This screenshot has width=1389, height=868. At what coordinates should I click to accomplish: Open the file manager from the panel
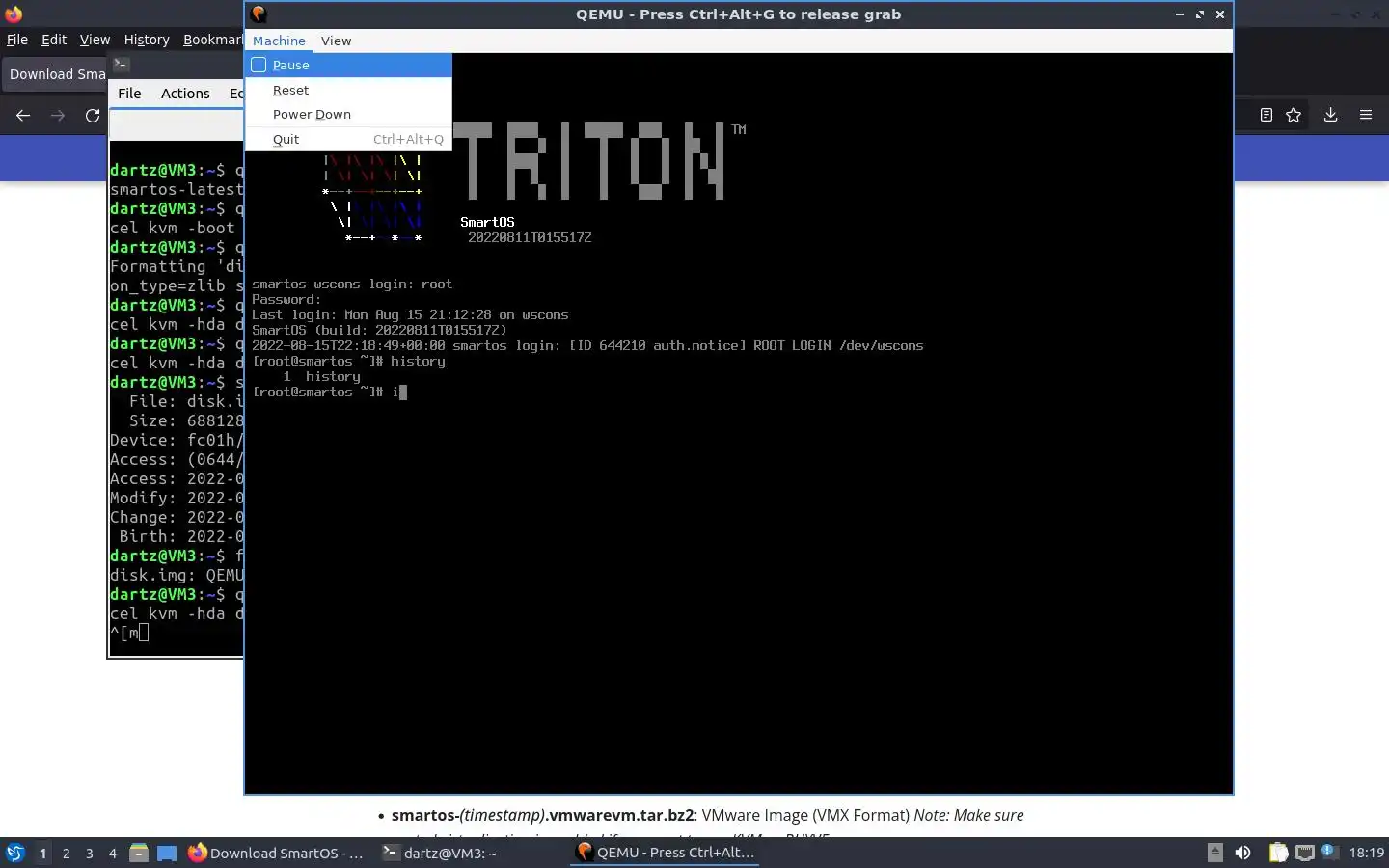tap(139, 853)
